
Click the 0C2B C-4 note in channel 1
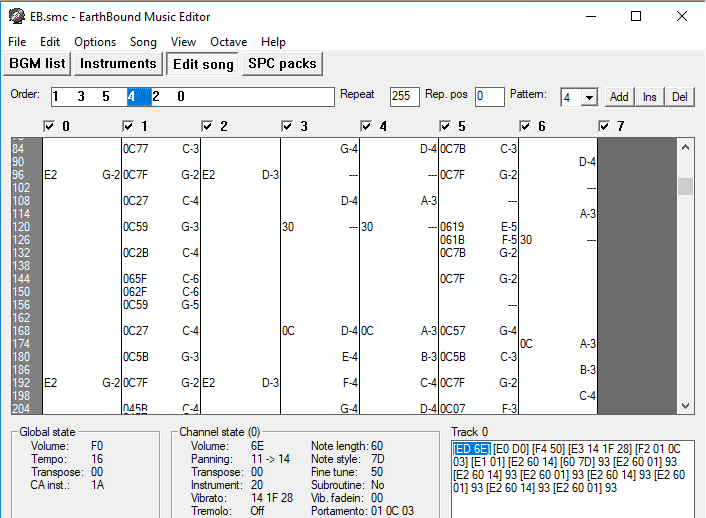coord(161,253)
